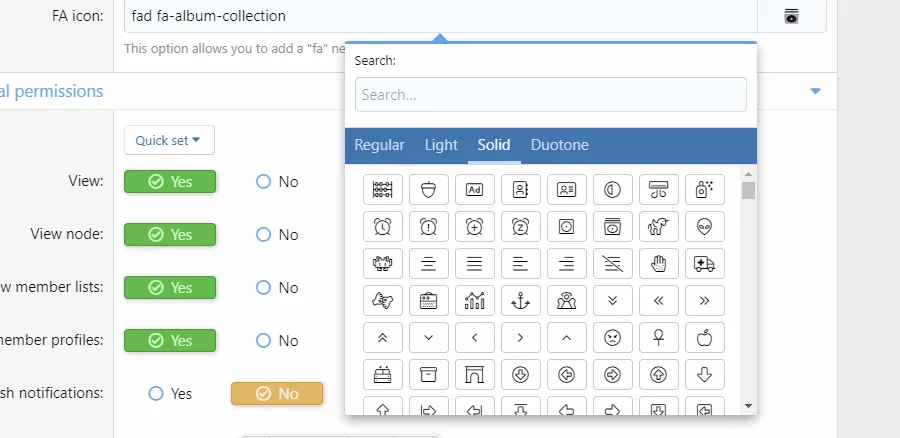Select Yes for View node
Viewport: 900px width, 438px height.
point(170,235)
